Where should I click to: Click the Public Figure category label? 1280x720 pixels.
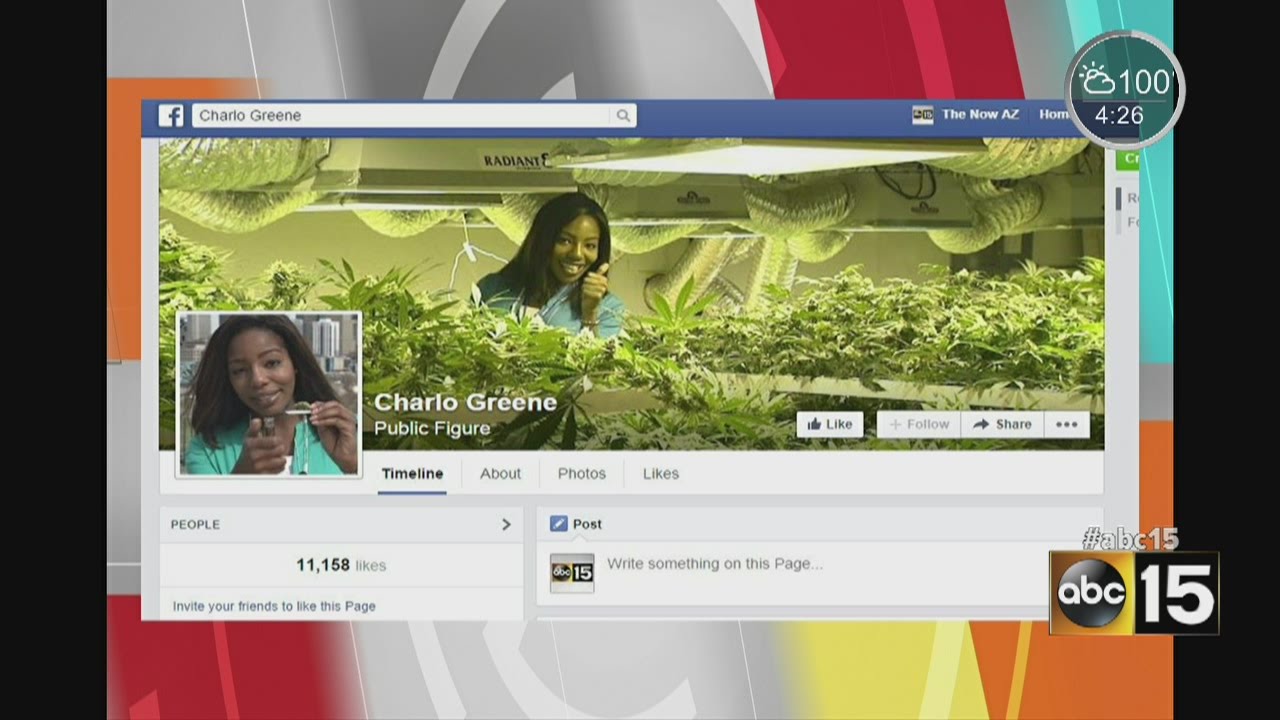pyautogui.click(x=432, y=429)
